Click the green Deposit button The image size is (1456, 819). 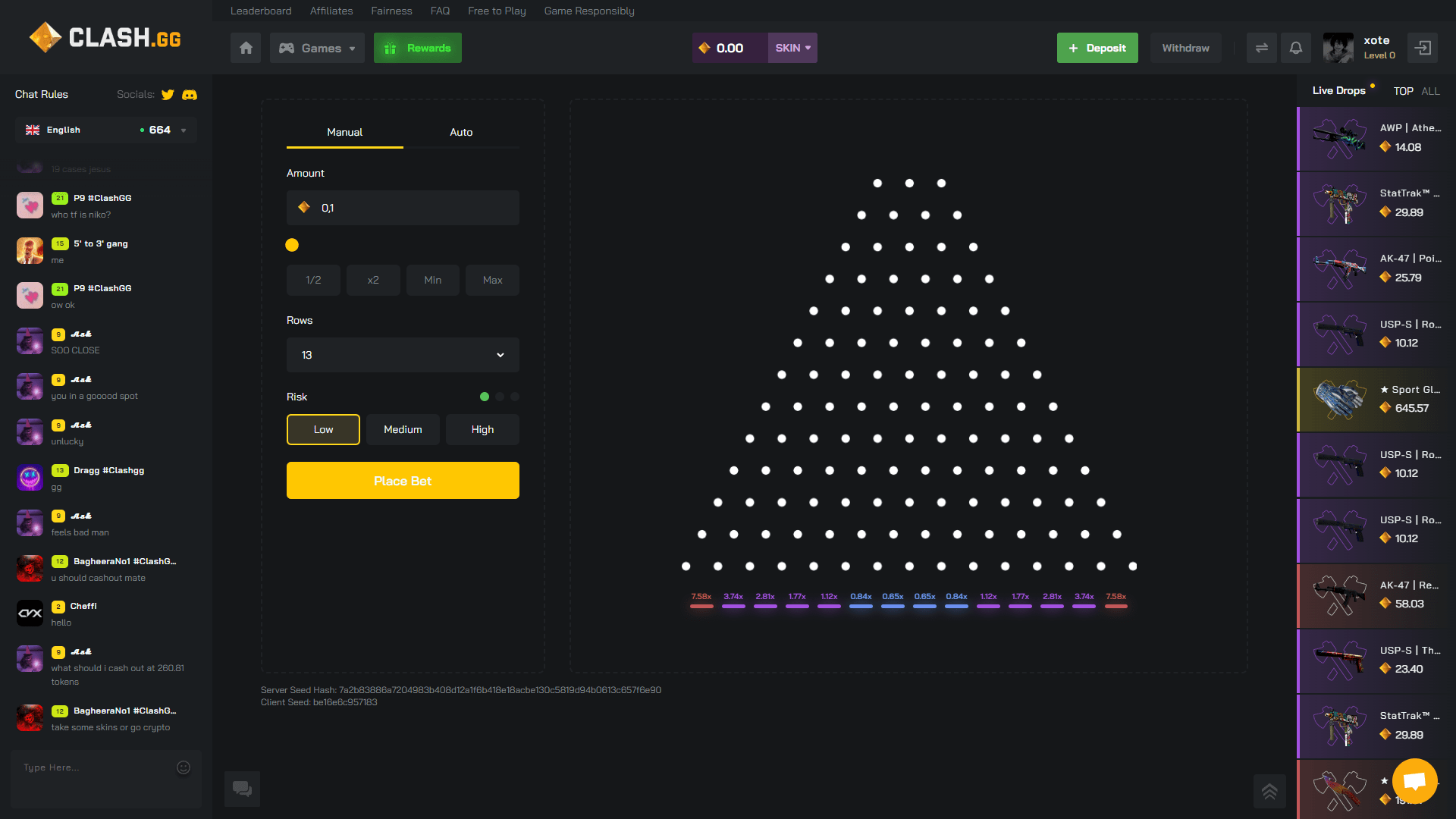tap(1097, 48)
